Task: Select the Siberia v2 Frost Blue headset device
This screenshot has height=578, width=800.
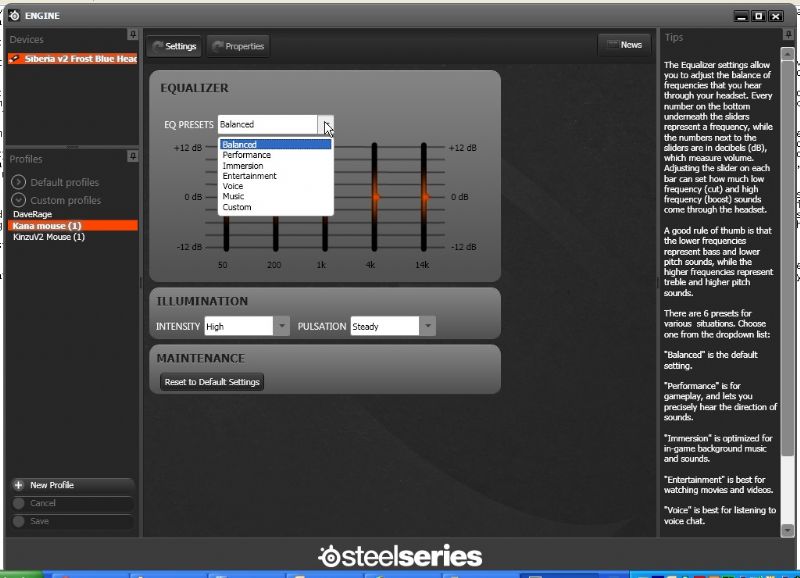Action: click(x=73, y=59)
